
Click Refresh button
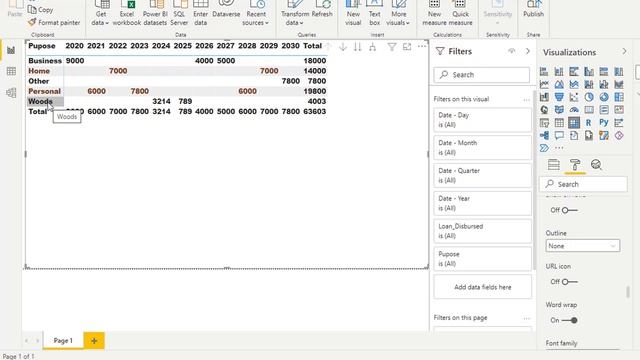(x=322, y=10)
